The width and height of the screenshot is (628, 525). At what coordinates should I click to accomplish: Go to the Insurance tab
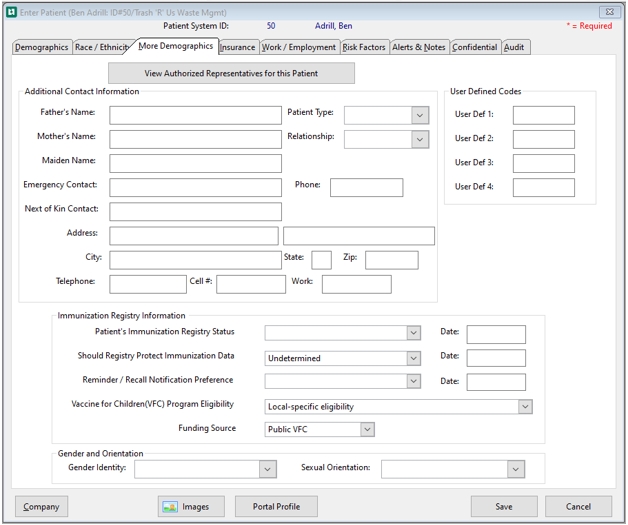click(237, 47)
